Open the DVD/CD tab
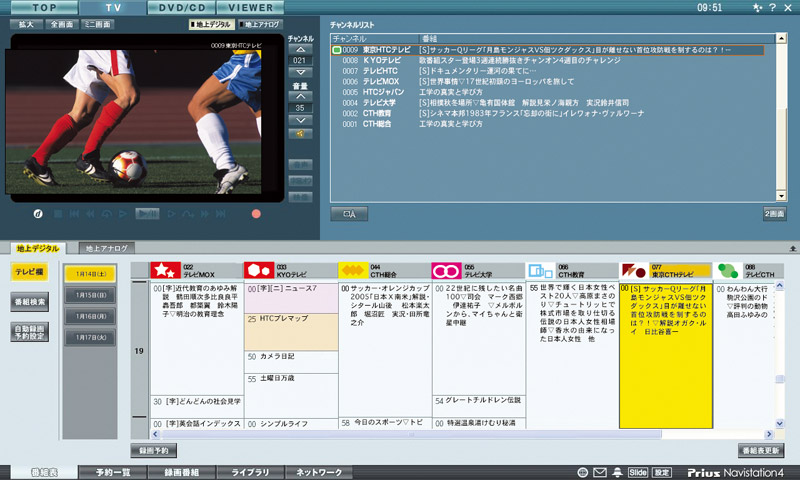800x480 pixels. tap(182, 7)
